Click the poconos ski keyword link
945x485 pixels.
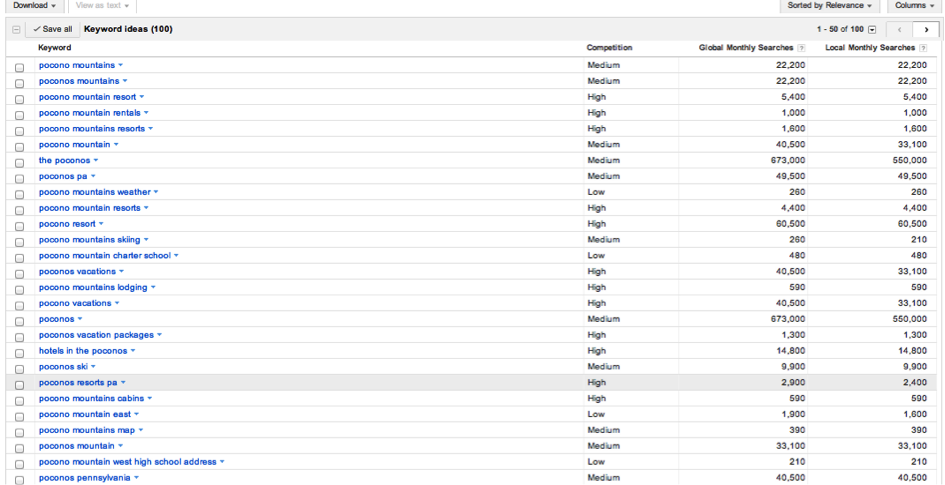[63, 366]
